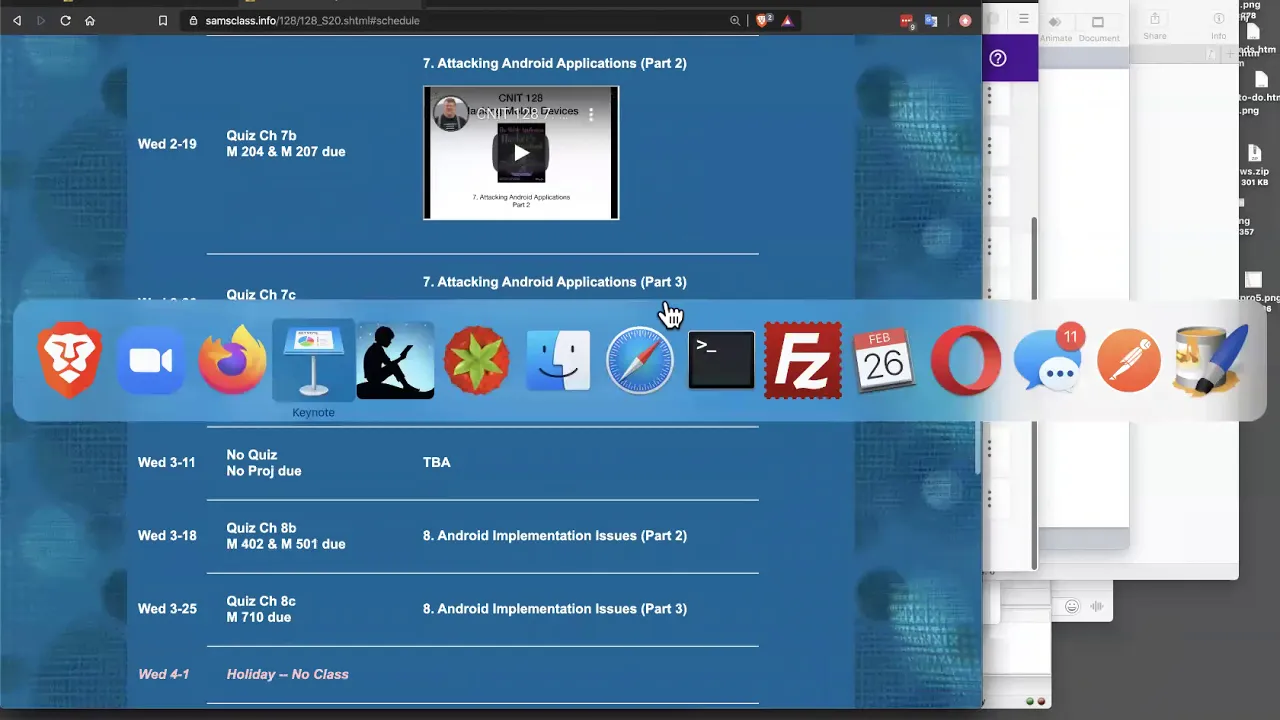
Task: Click the purple help question mark icon
Action: tap(998, 58)
